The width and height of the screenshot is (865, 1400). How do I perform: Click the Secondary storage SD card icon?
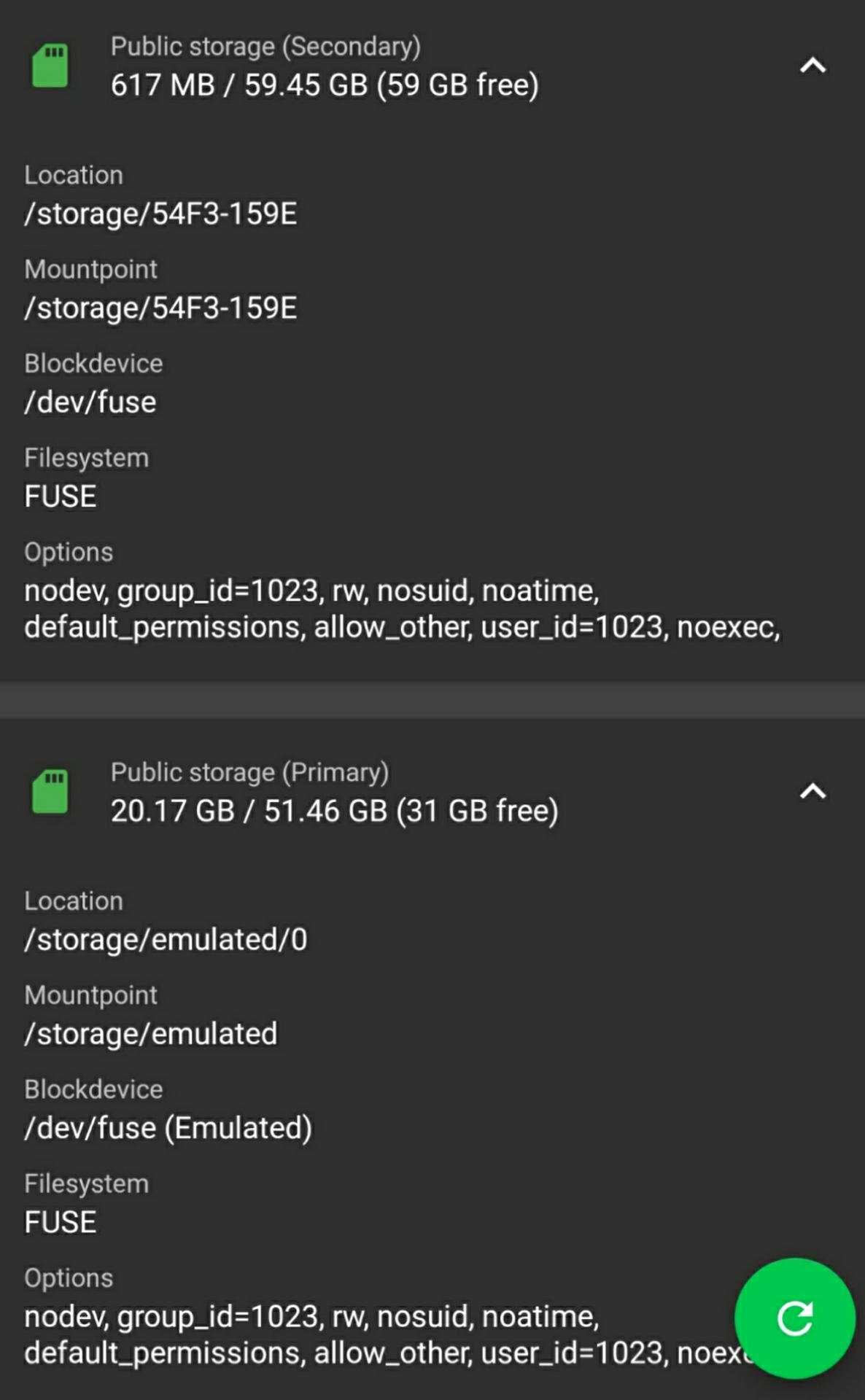pos(50,65)
